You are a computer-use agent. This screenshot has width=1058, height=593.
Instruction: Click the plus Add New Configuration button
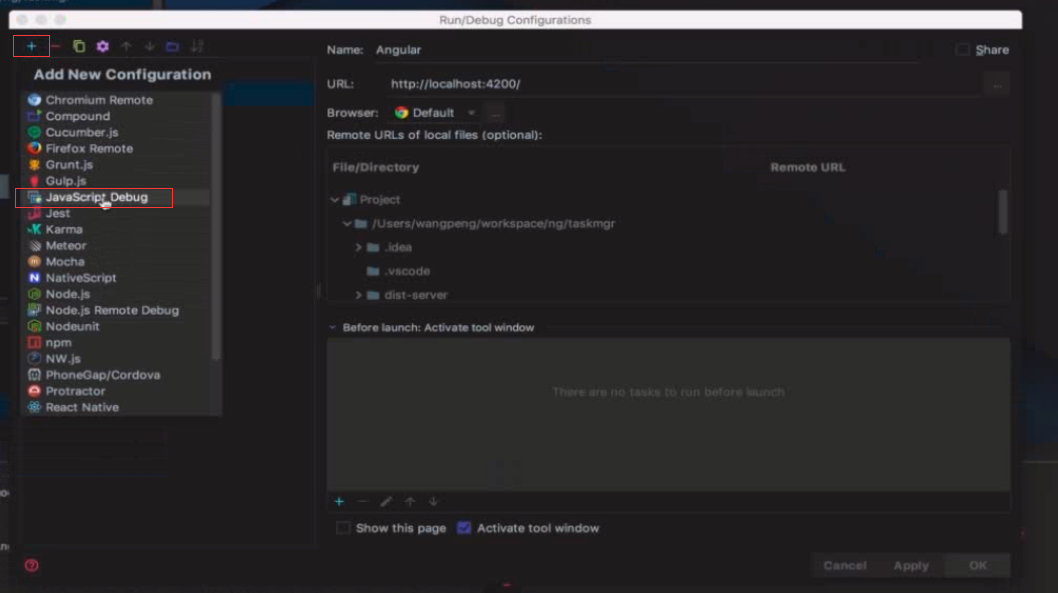tap(31, 47)
